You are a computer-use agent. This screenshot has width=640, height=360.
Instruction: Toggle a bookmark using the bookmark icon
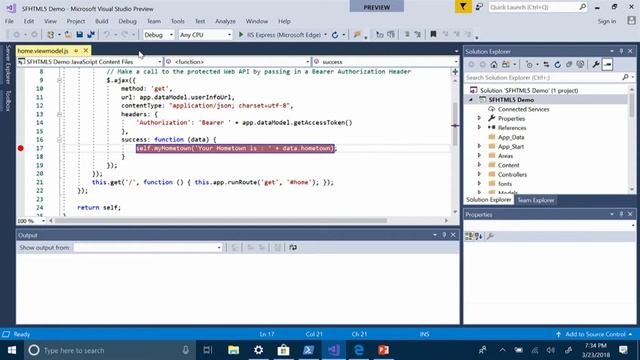click(433, 35)
